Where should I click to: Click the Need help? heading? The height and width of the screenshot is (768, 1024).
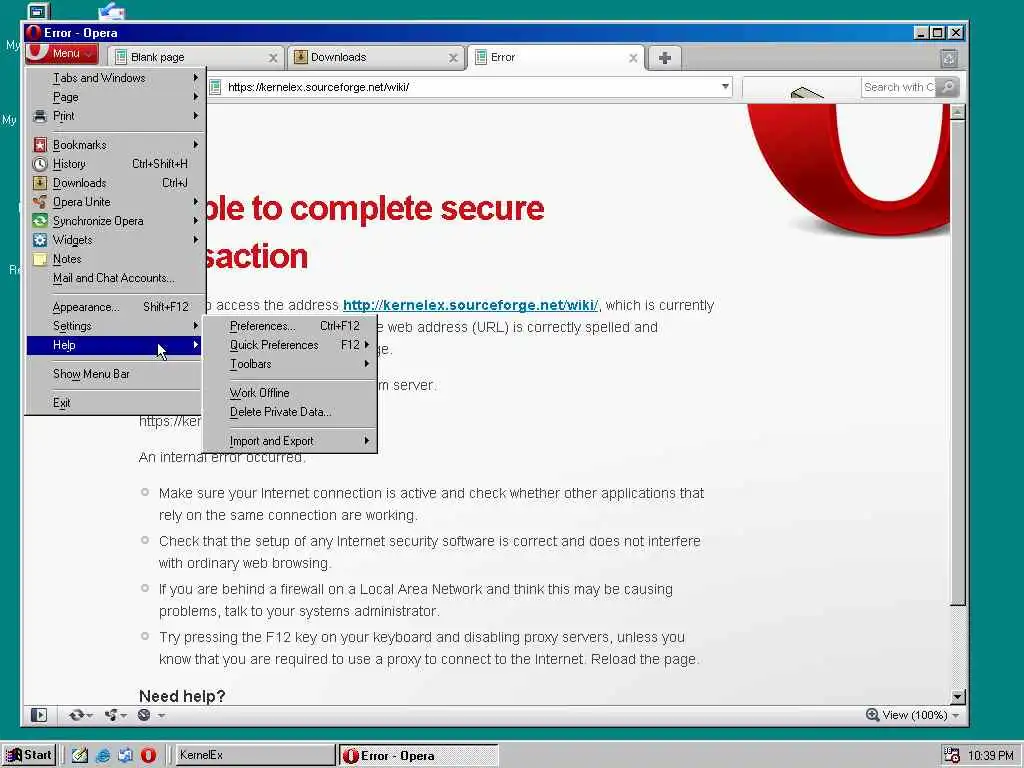coord(182,696)
